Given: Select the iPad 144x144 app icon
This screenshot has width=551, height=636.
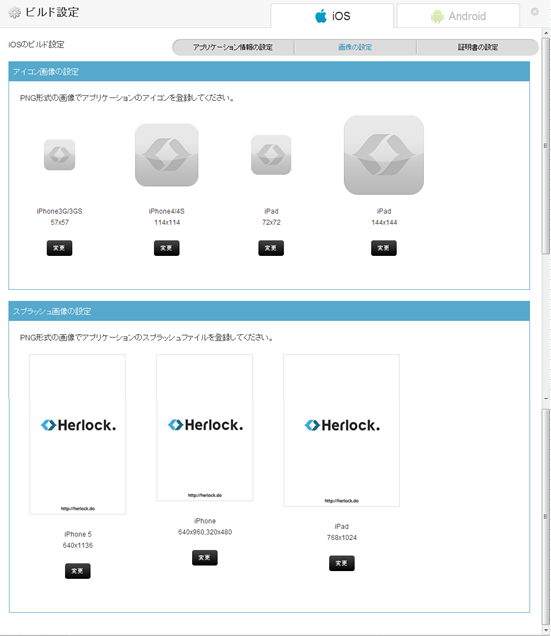Looking at the screenshot, I should pyautogui.click(x=384, y=155).
